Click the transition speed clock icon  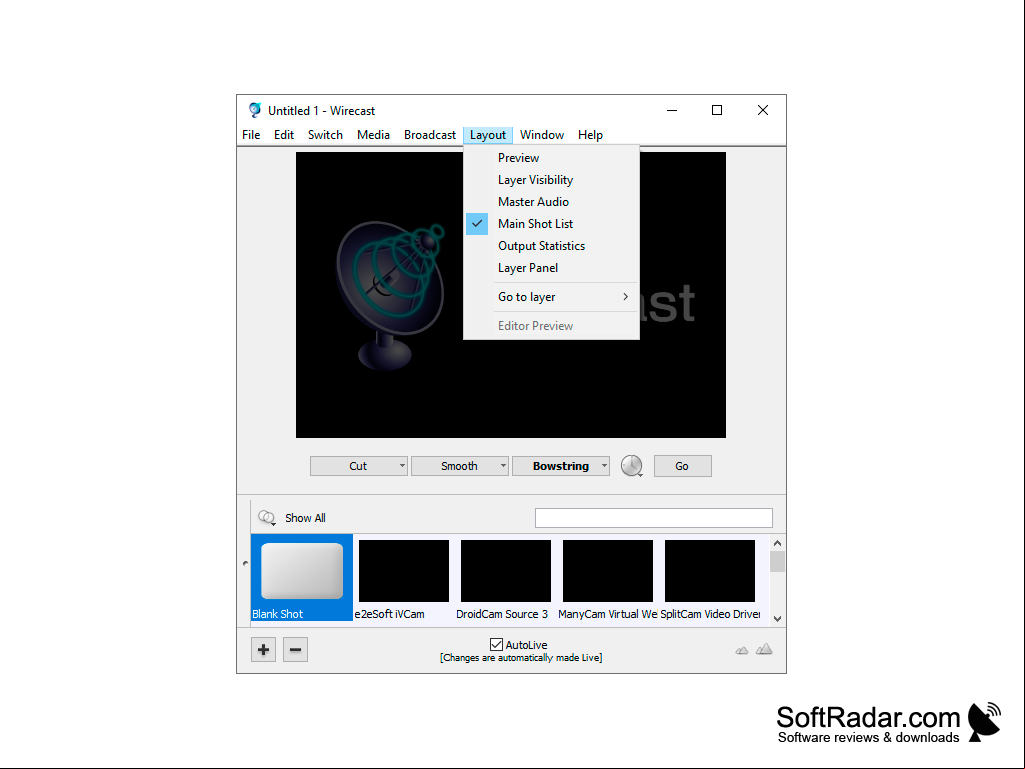pos(631,466)
